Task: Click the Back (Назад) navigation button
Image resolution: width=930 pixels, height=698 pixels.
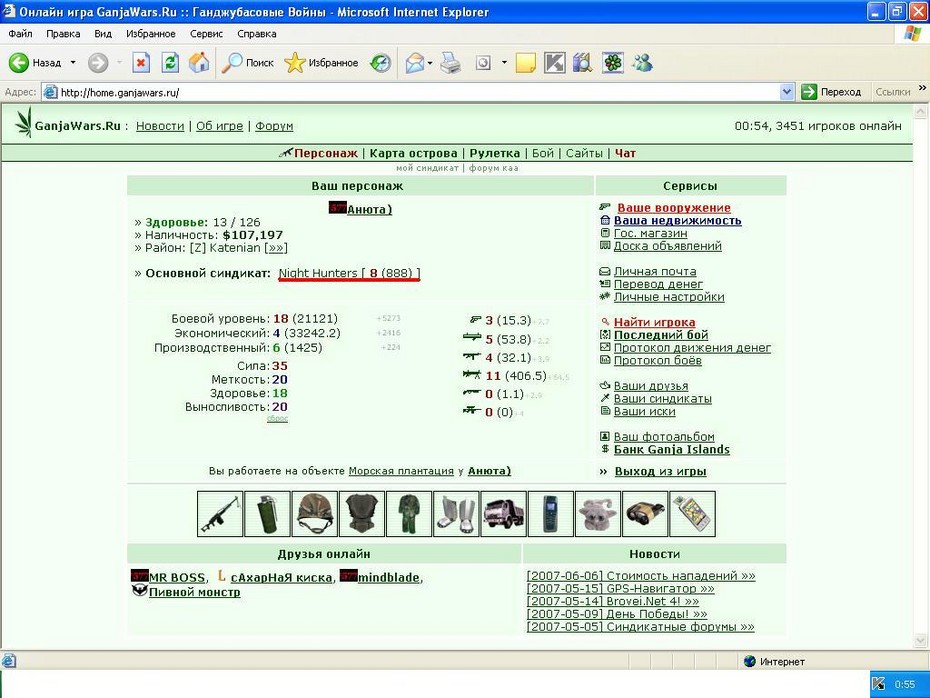Action: 35,62
